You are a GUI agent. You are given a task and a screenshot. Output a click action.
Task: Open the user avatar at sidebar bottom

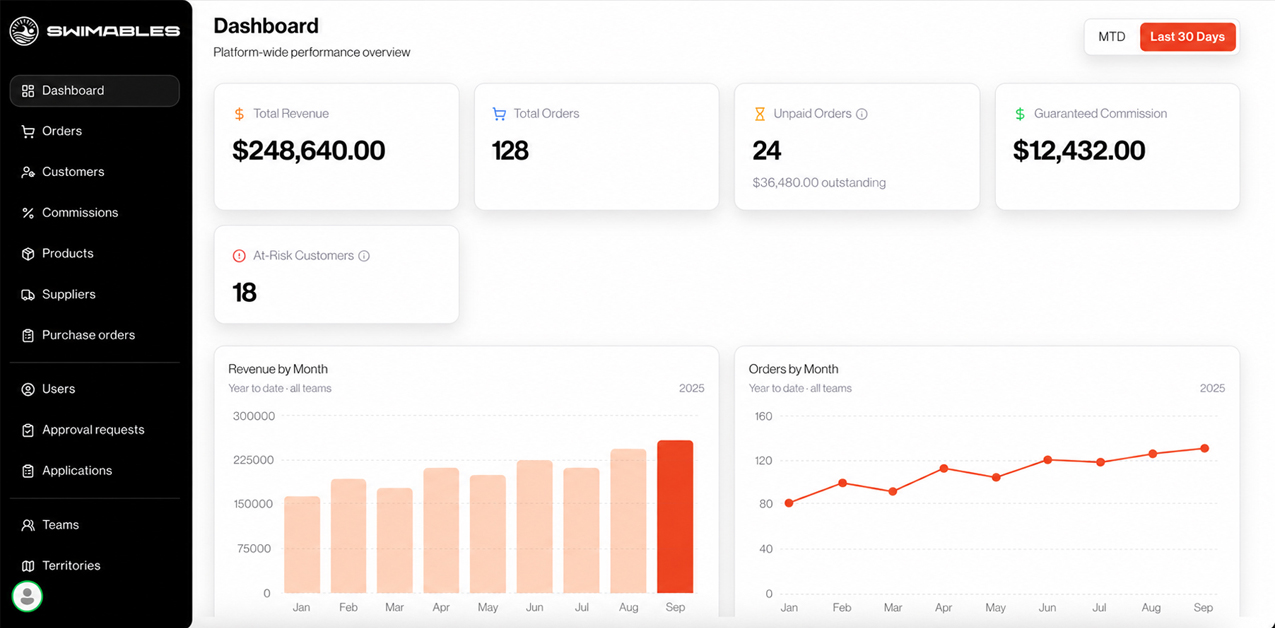[27, 596]
